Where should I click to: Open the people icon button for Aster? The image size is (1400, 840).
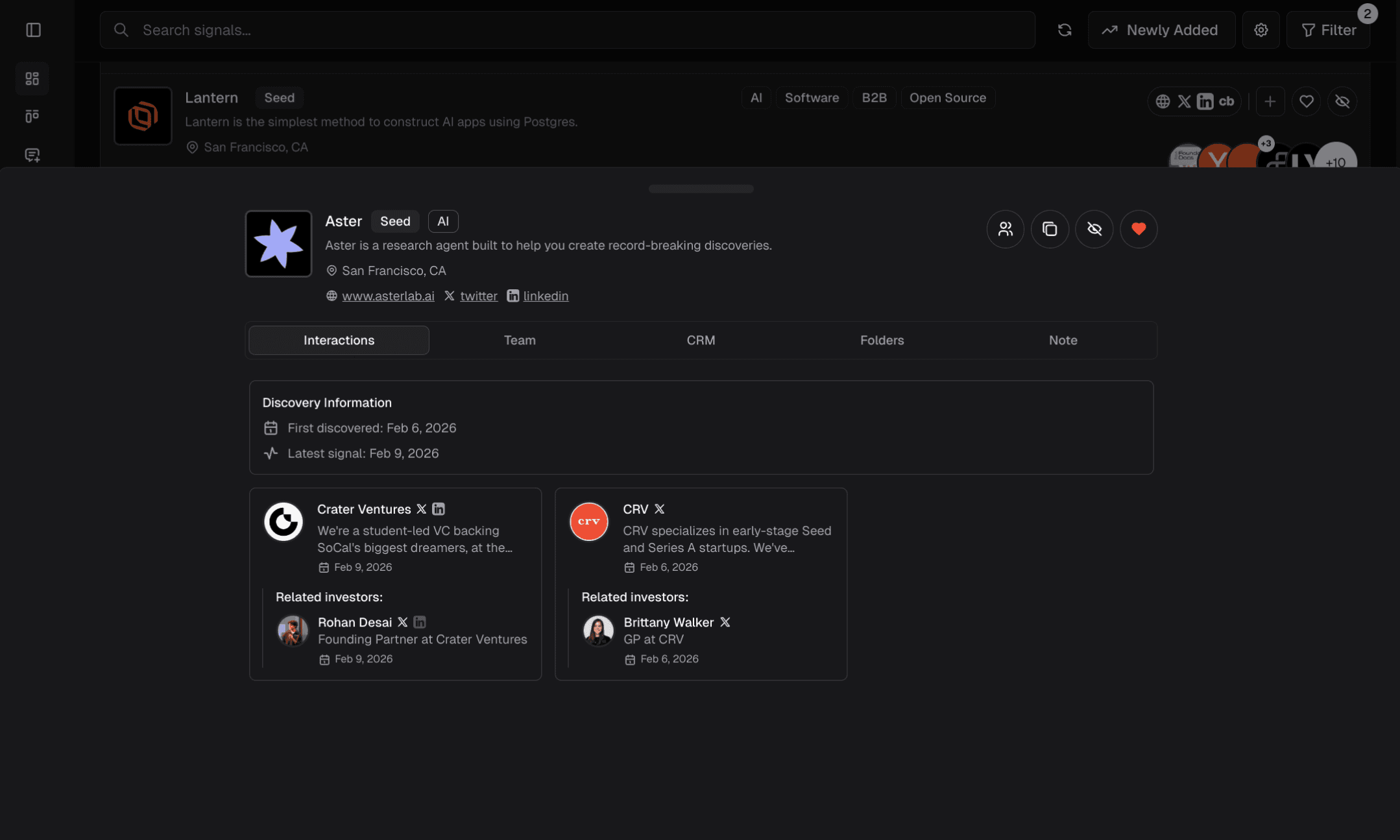[x=1005, y=229]
